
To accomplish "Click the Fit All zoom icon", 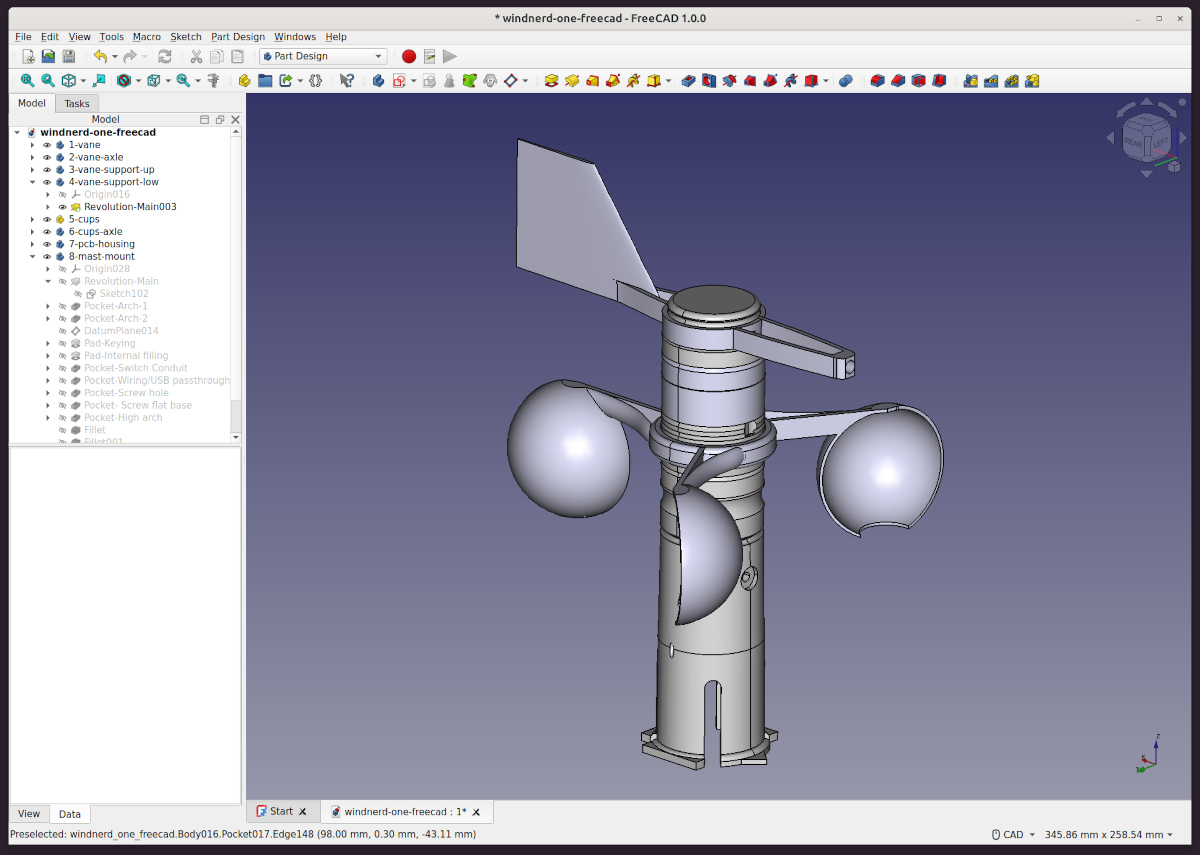I will coord(27,81).
